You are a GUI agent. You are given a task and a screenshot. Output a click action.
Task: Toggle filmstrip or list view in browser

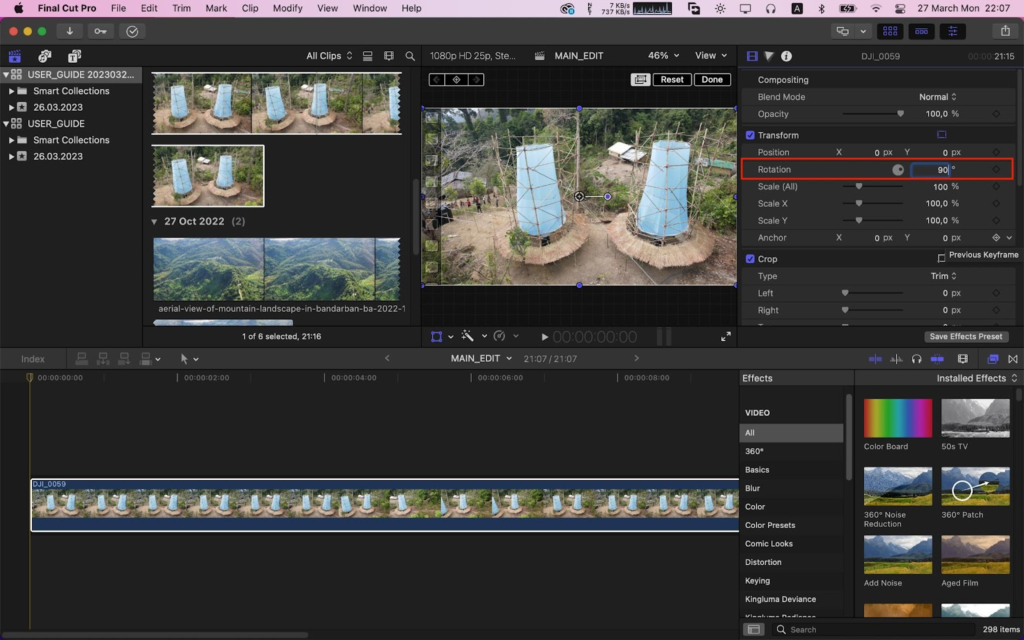(x=368, y=56)
